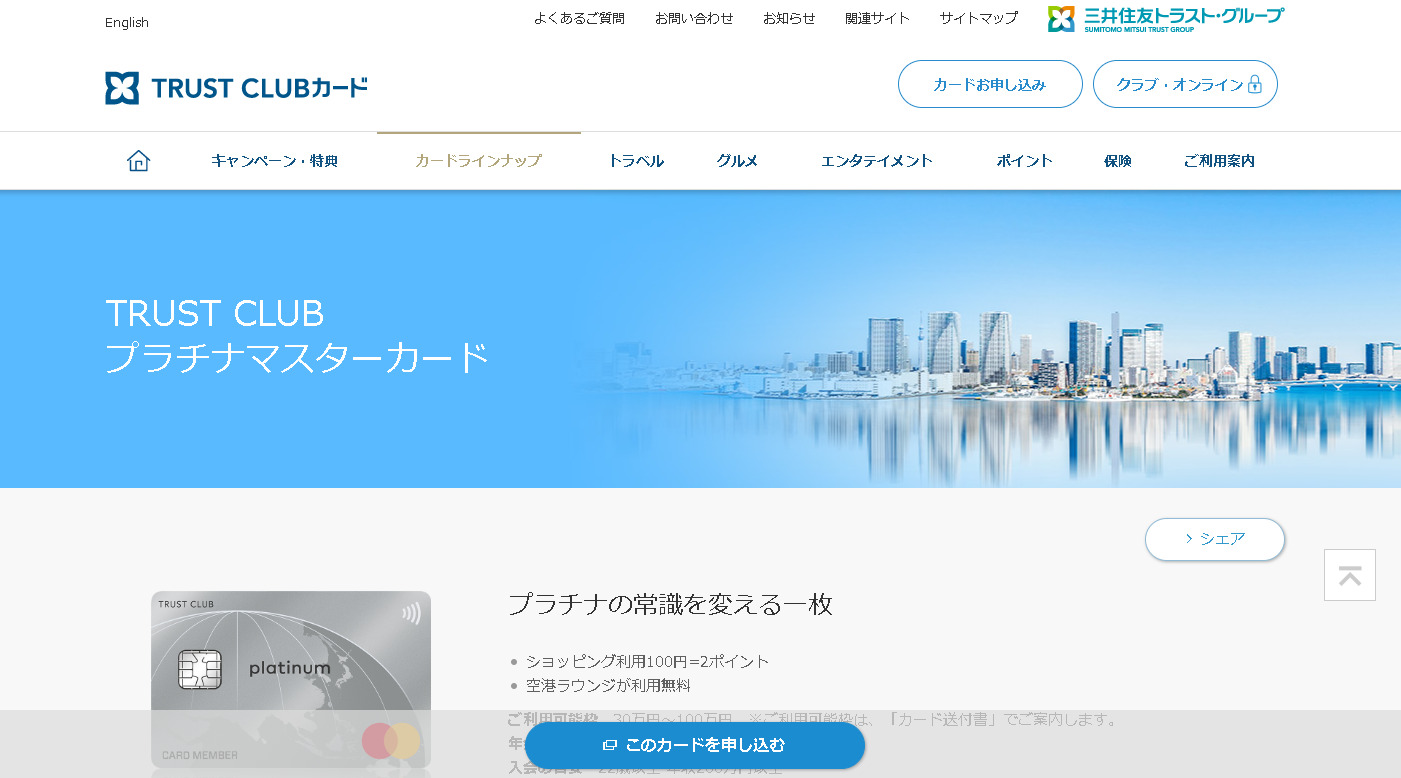Screen dimensions: 1401x778
Task: Open the home icon in navigation bar
Action: click(x=138, y=161)
